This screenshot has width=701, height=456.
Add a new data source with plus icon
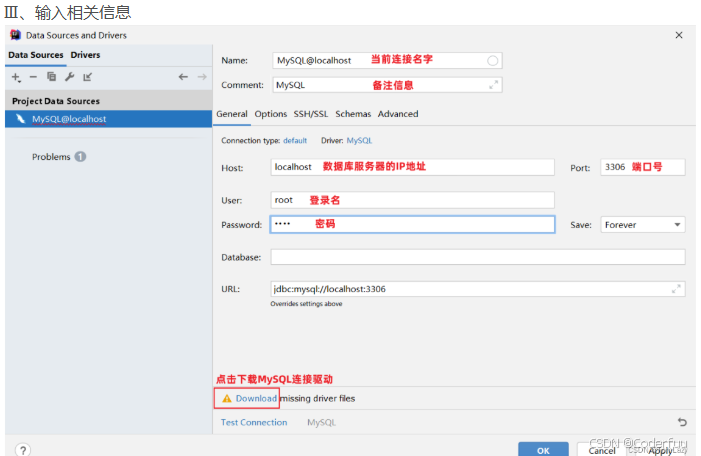pos(16,77)
